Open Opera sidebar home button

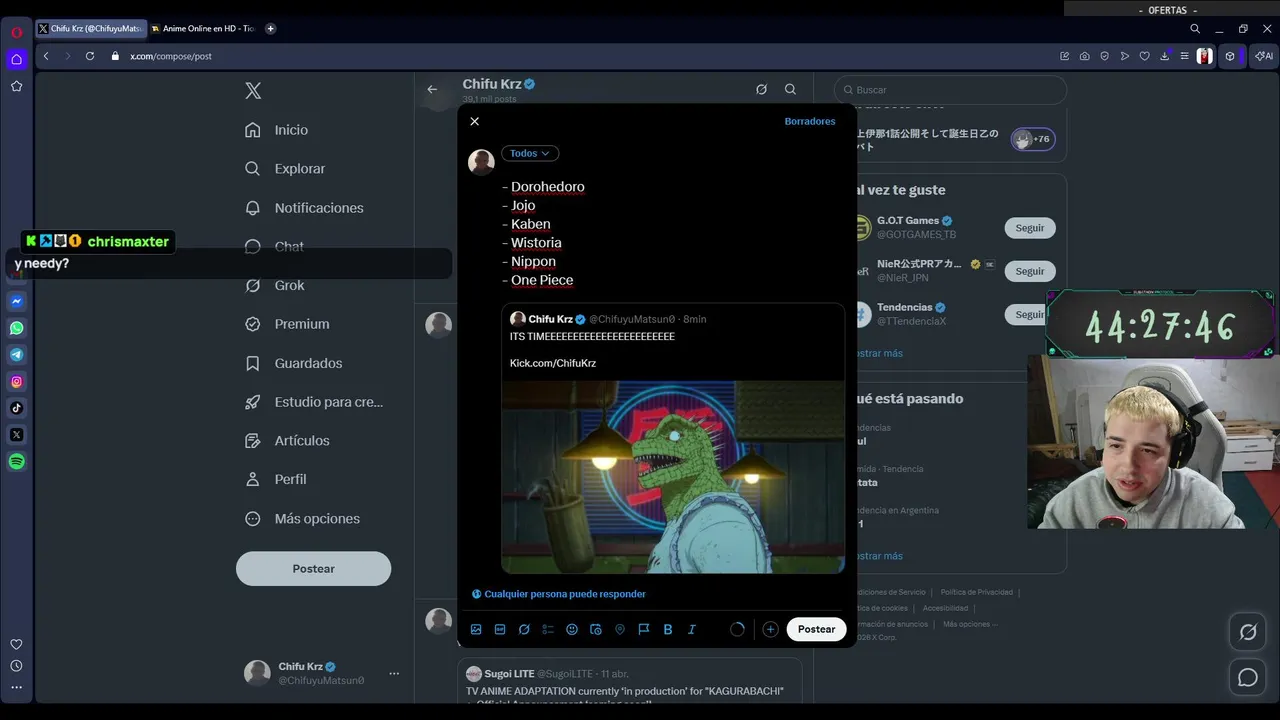point(17,59)
